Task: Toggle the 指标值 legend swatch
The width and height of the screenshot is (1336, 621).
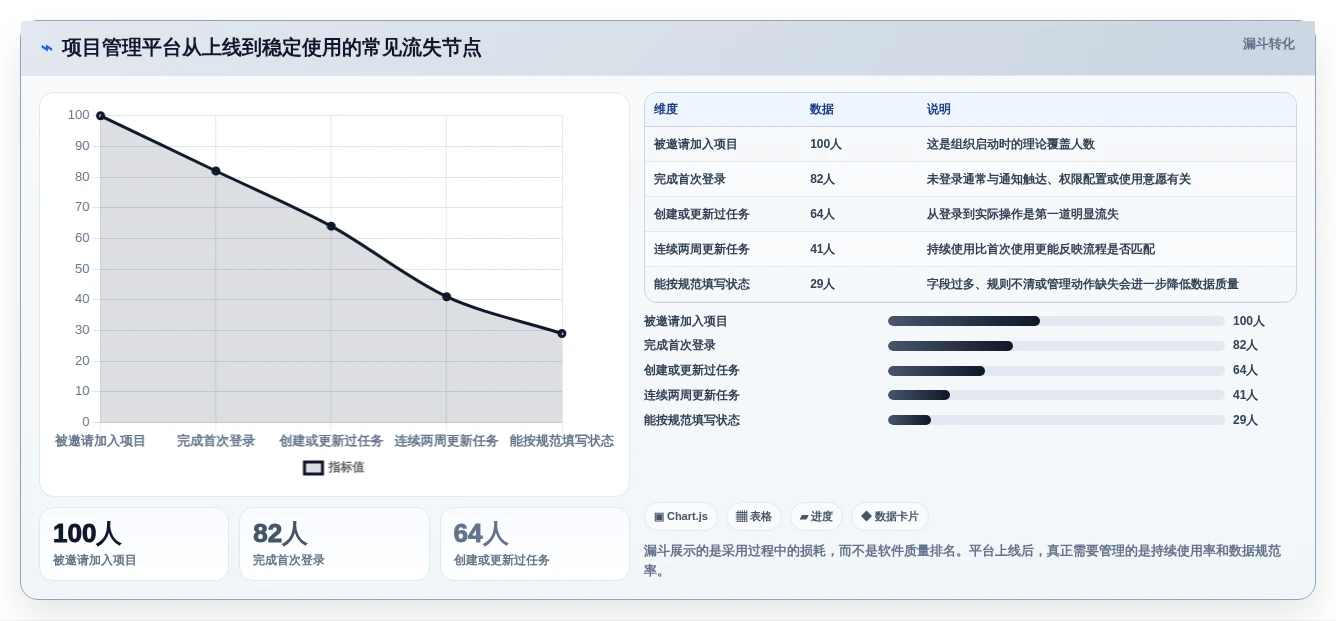Action: tap(313, 467)
